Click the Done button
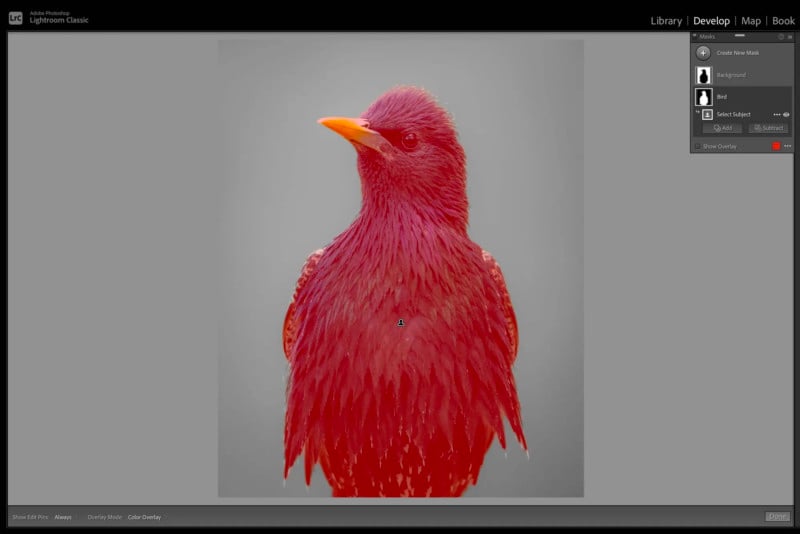Viewport: 800px width, 534px height. click(x=778, y=517)
